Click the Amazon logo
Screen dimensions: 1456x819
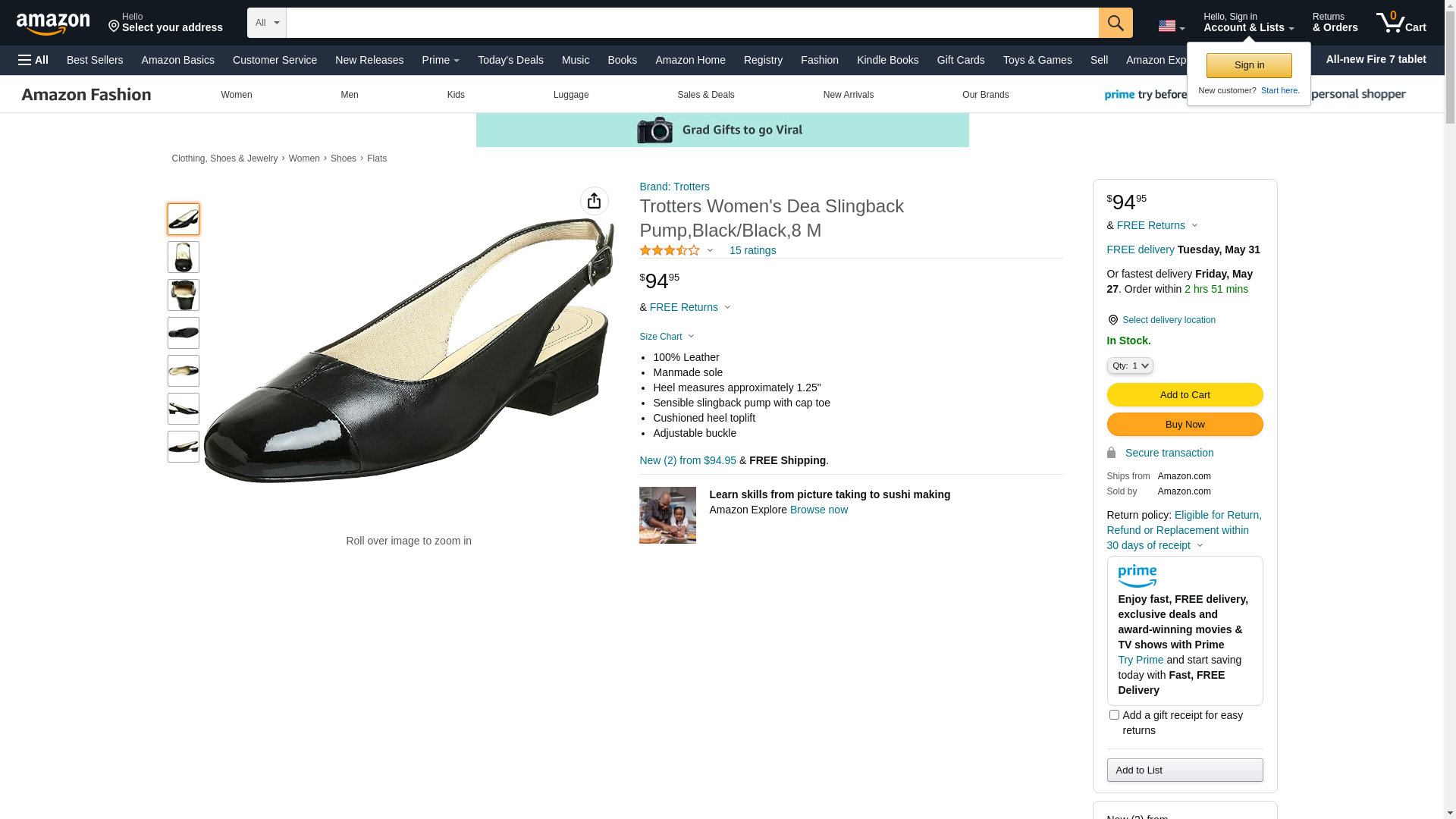53,24
